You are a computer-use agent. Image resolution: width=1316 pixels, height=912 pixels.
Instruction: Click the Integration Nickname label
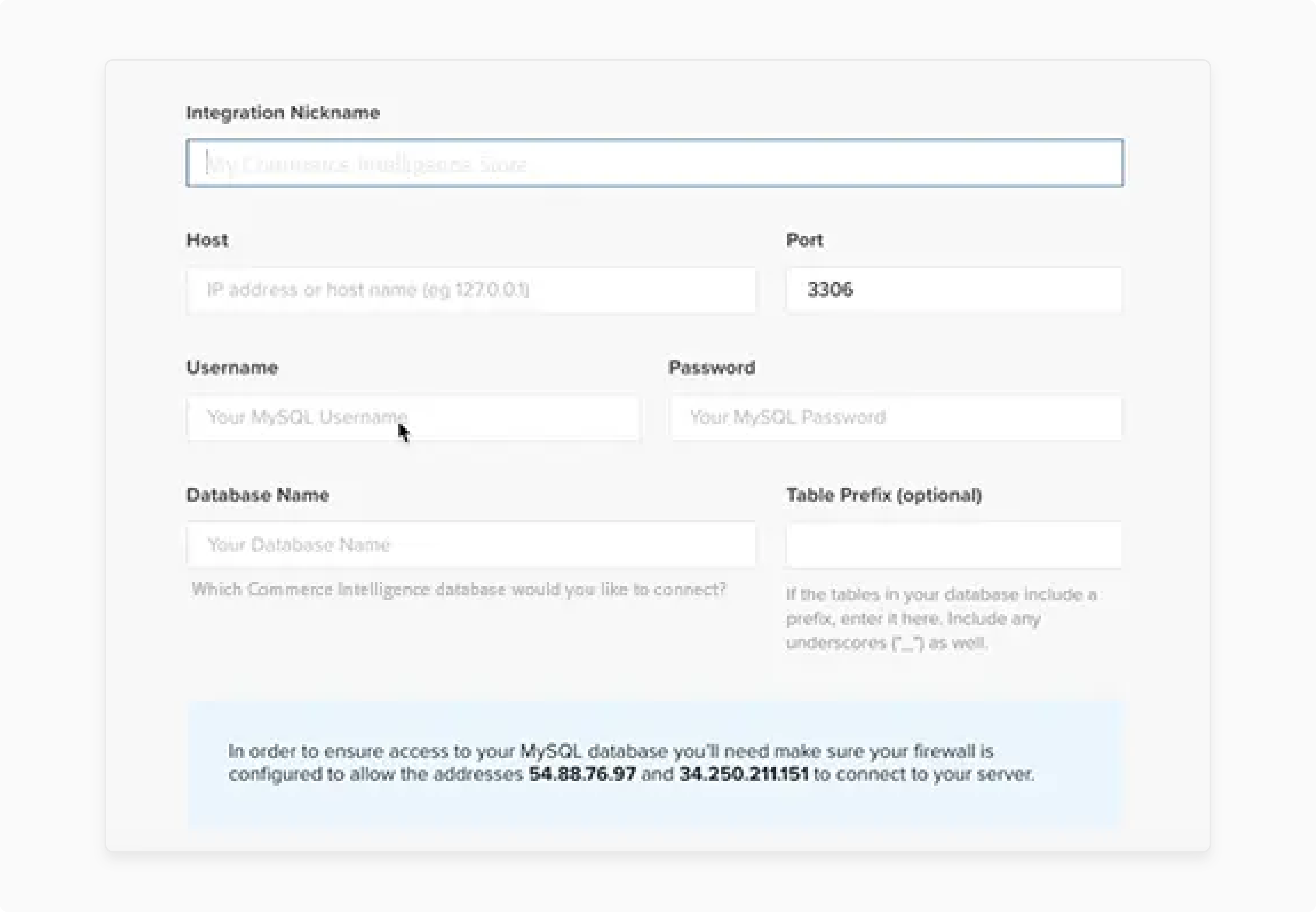point(283,112)
